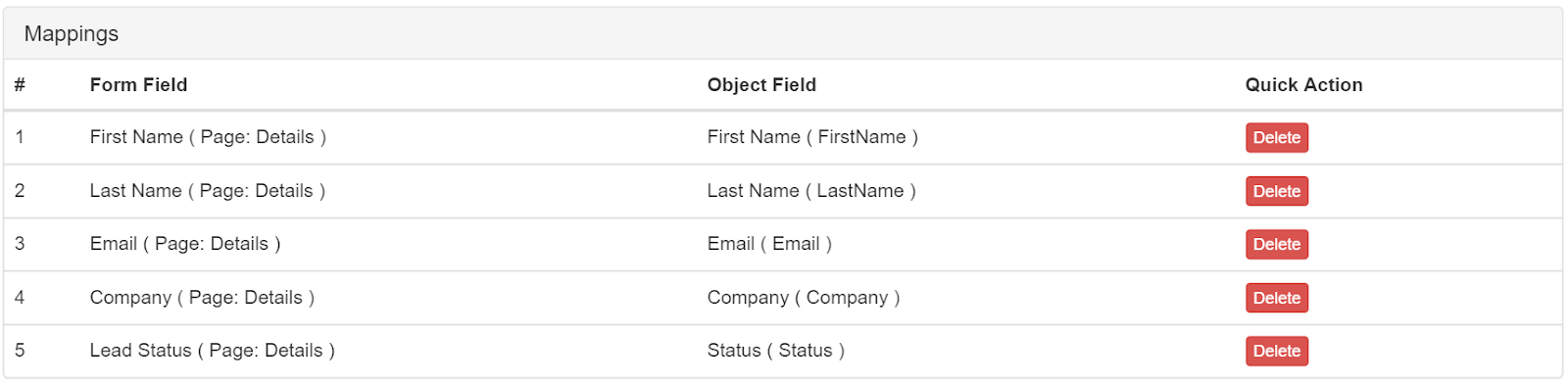Delete the Lead Status mapping
Viewport: 1568px width, 384px height.
pos(1277,351)
